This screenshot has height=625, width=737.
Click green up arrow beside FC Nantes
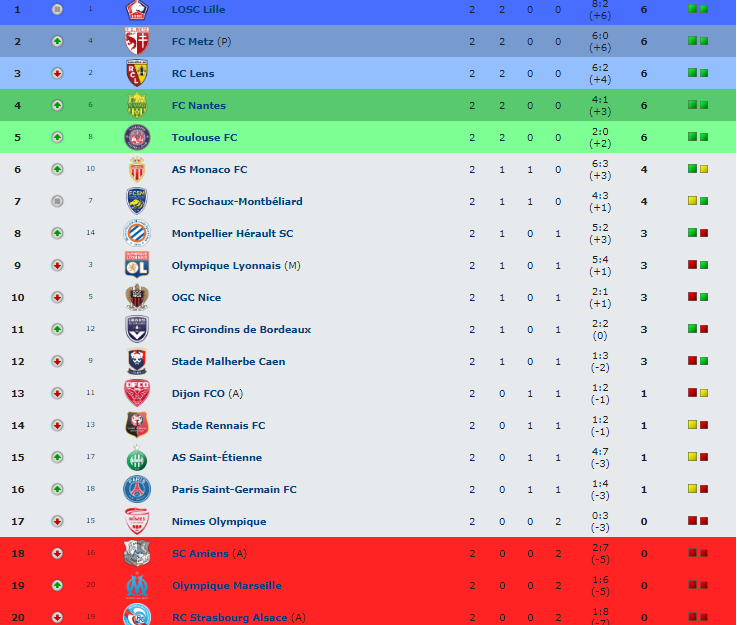(x=57, y=105)
